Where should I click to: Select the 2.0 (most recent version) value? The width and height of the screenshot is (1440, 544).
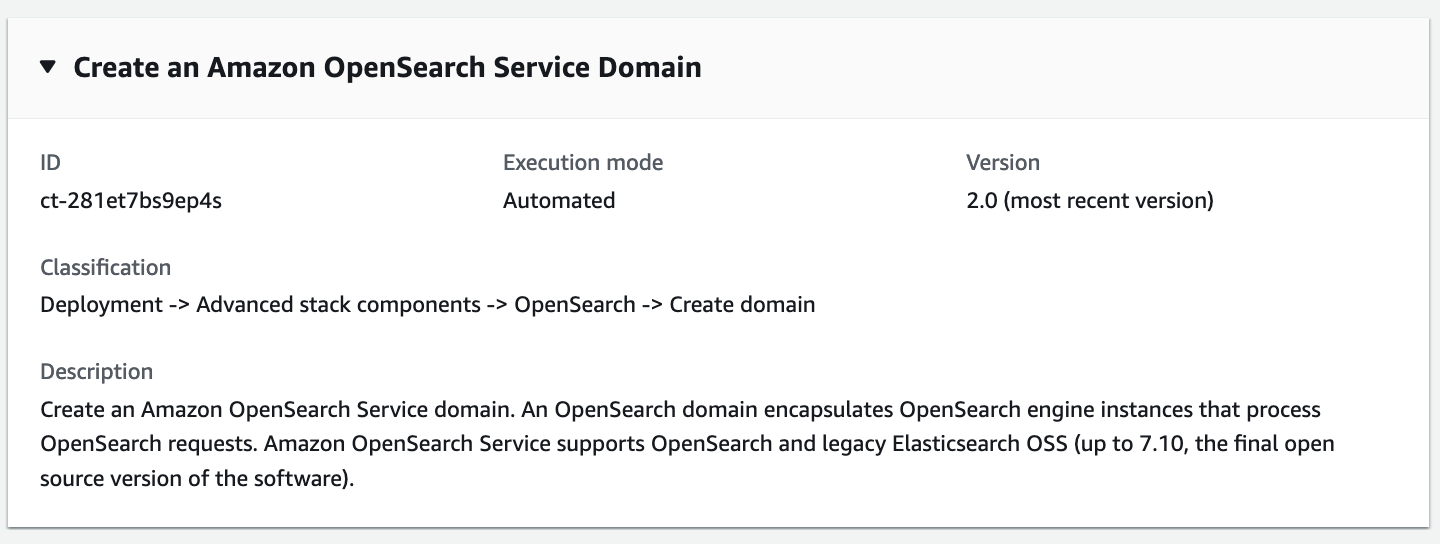1089,200
